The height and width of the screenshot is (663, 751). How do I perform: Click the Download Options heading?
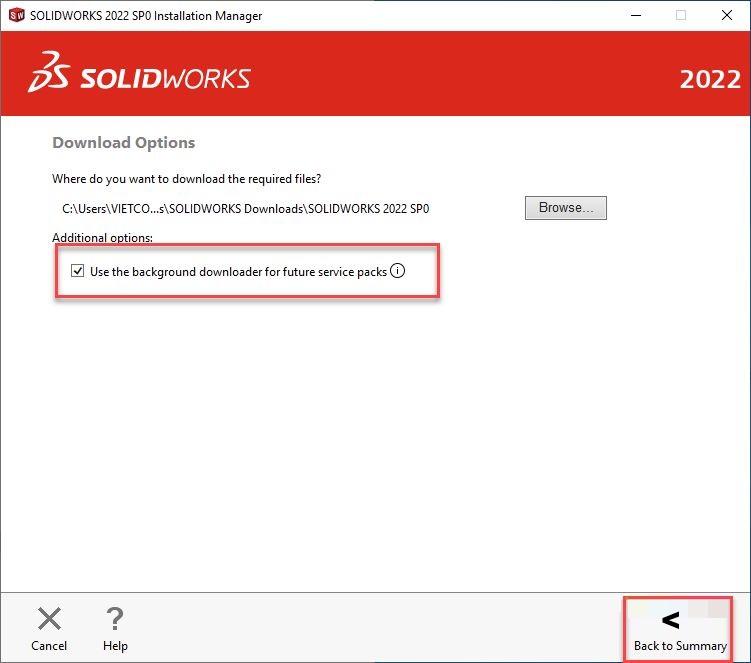(x=124, y=143)
